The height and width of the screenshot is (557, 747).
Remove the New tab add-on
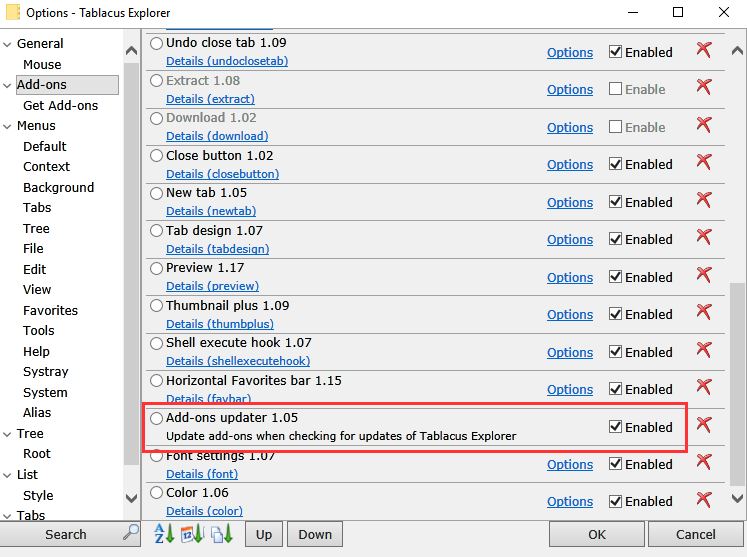click(704, 200)
